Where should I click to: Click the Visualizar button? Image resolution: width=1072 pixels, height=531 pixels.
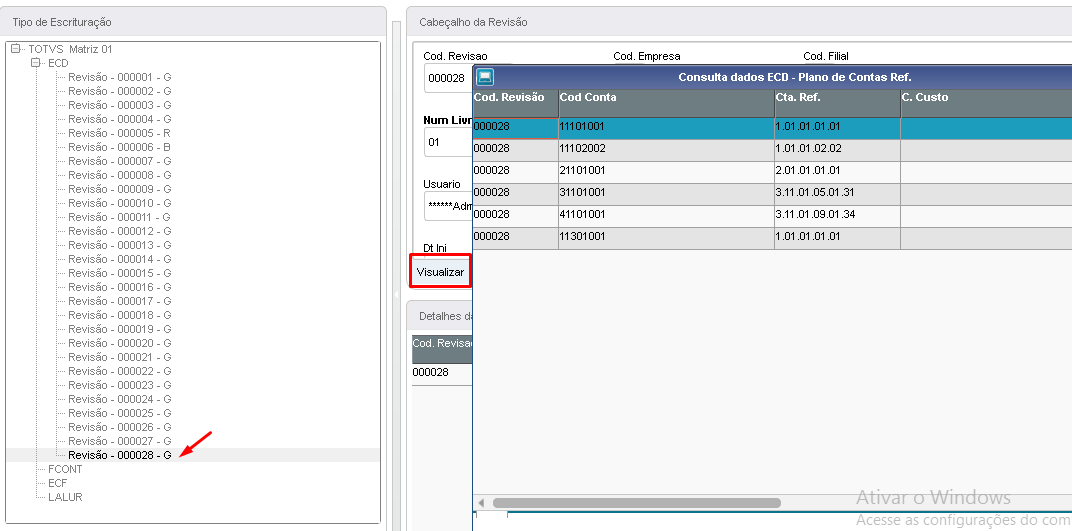coord(440,272)
